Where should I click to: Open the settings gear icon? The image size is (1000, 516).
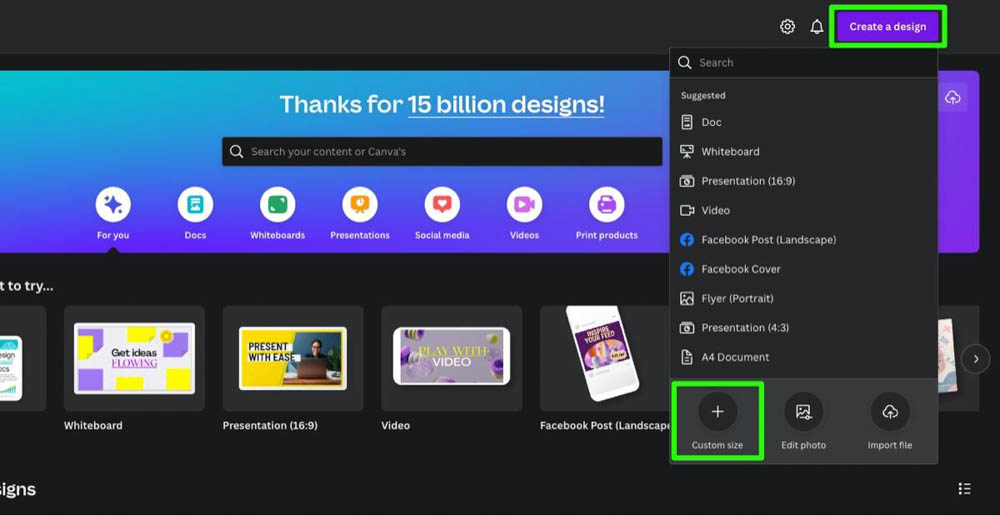tap(788, 27)
